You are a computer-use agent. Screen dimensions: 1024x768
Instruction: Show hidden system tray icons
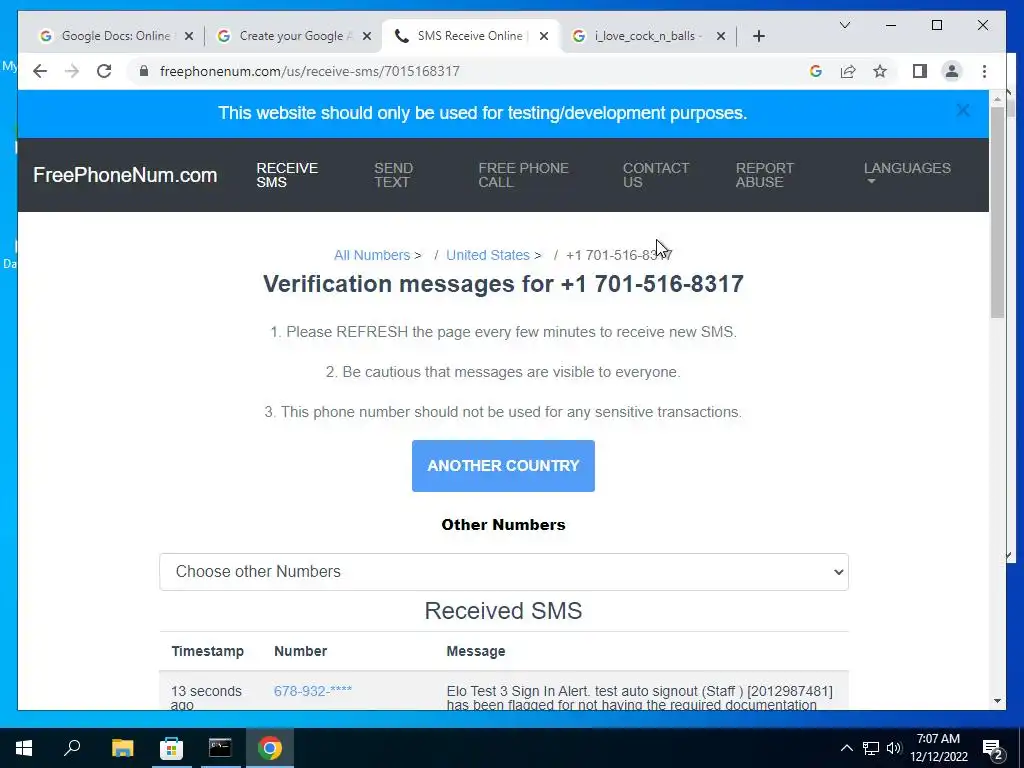coord(846,748)
